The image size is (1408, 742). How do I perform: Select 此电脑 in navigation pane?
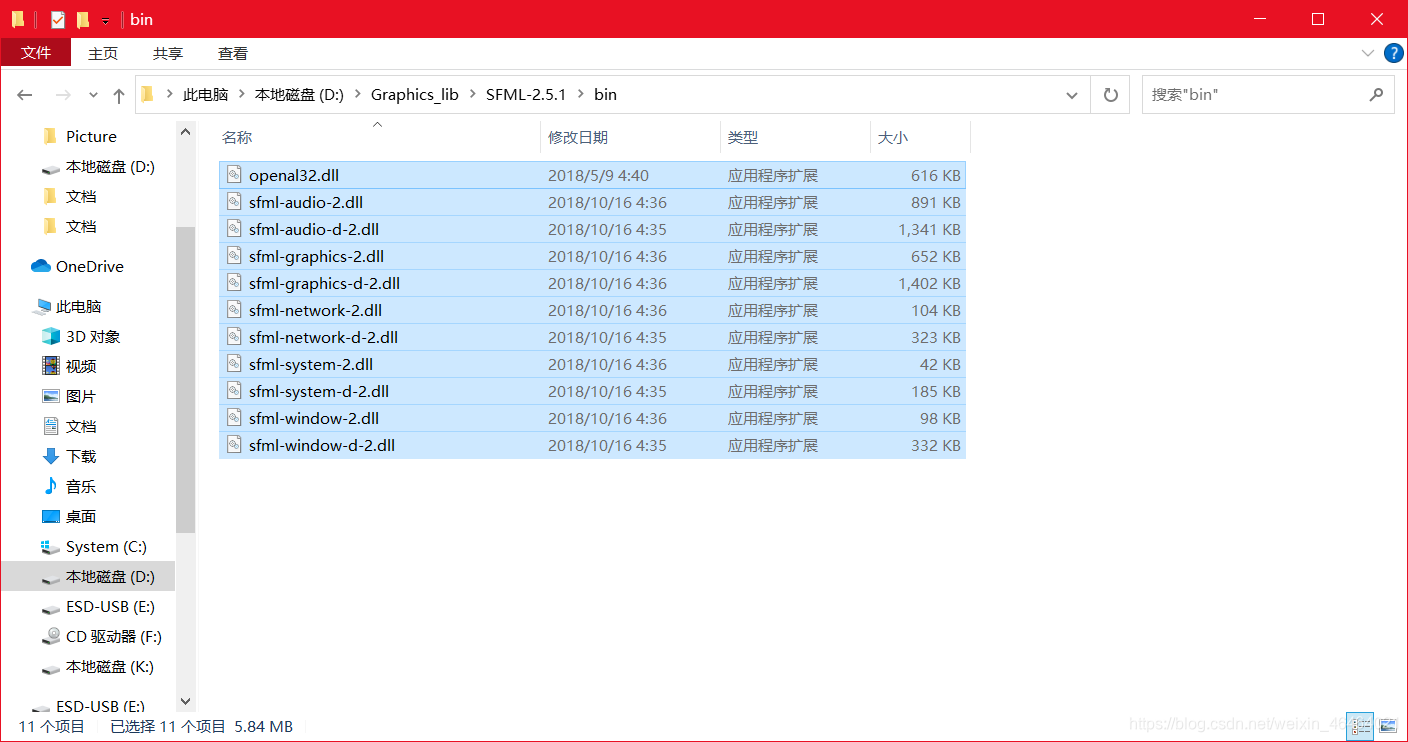(78, 307)
